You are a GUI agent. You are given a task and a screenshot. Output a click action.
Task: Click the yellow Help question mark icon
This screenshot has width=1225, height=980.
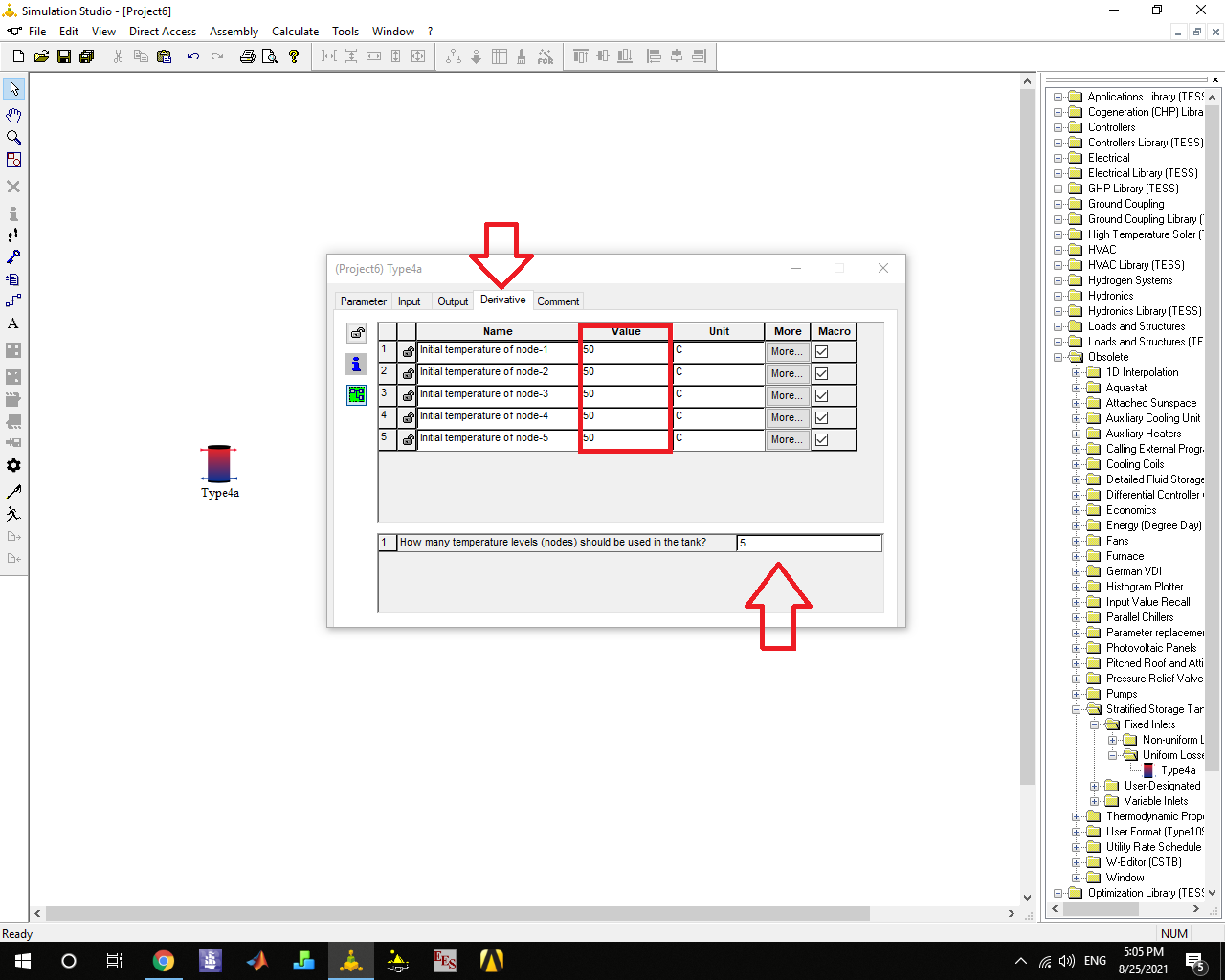click(294, 56)
